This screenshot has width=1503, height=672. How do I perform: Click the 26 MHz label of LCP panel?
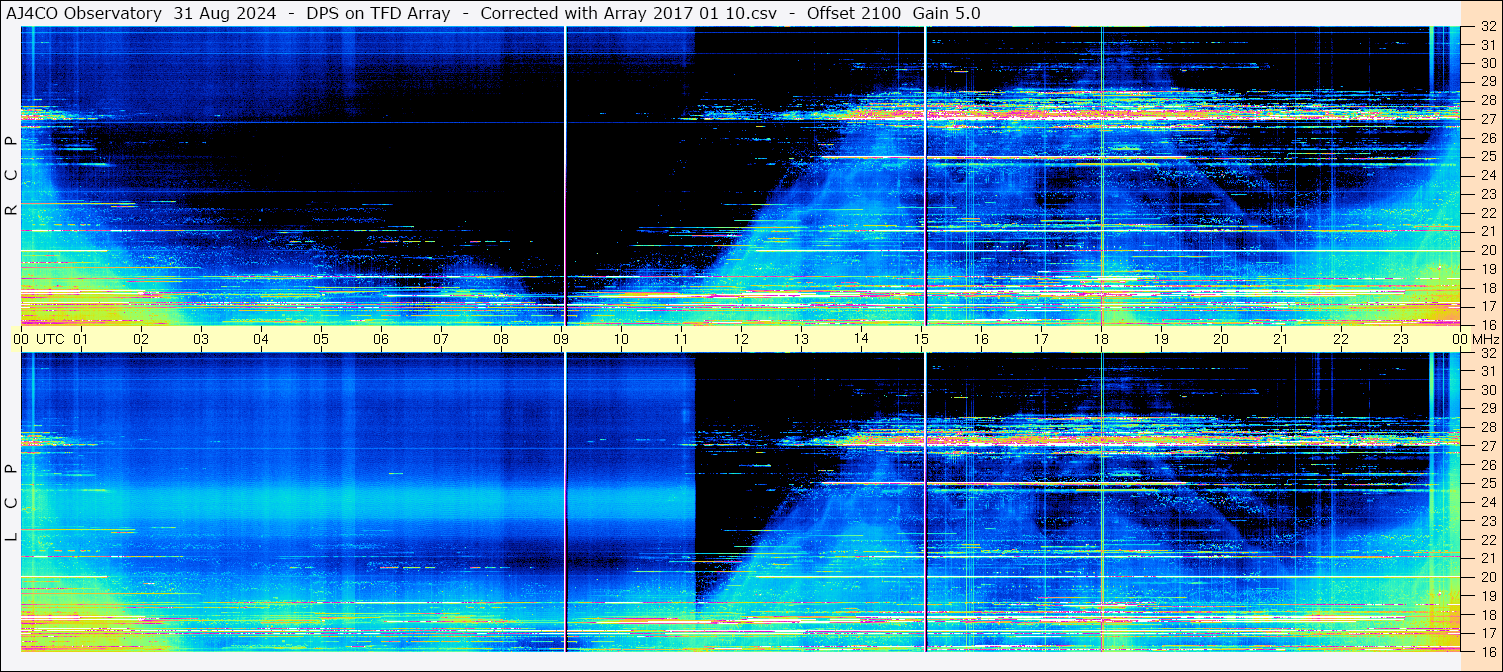click(1487, 465)
